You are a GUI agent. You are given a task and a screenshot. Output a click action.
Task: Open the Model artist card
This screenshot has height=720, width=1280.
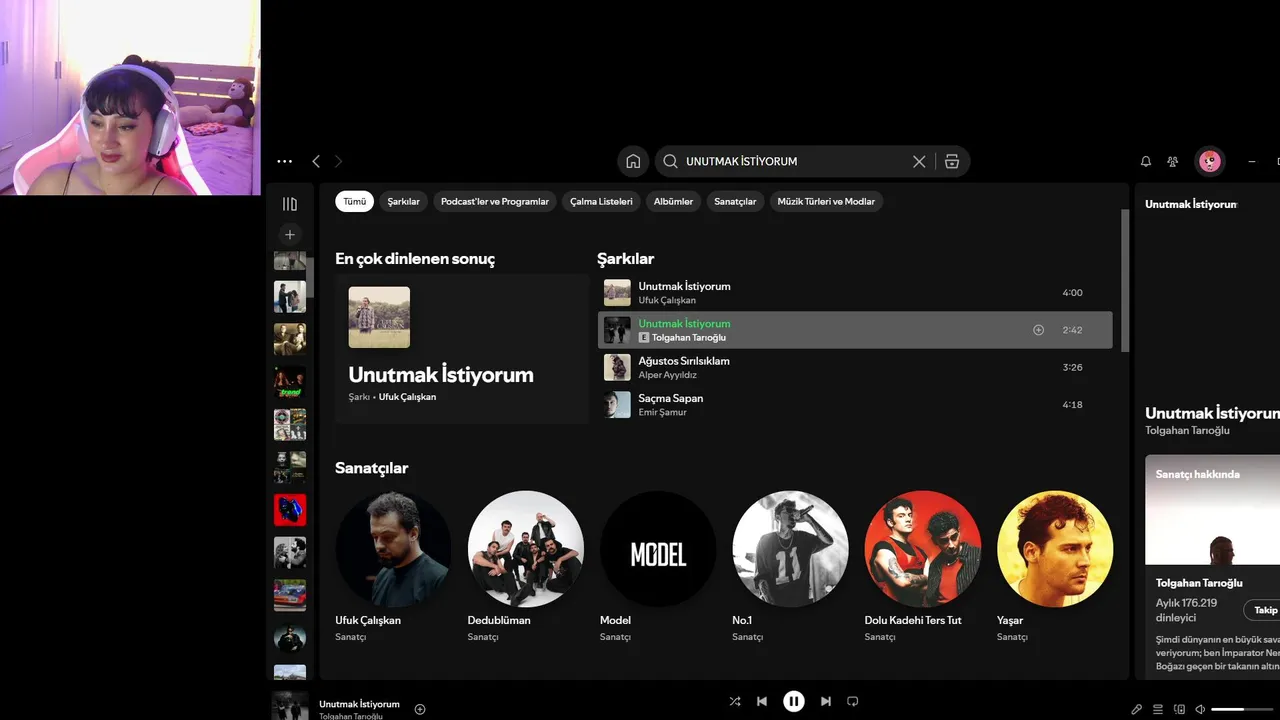click(658, 566)
